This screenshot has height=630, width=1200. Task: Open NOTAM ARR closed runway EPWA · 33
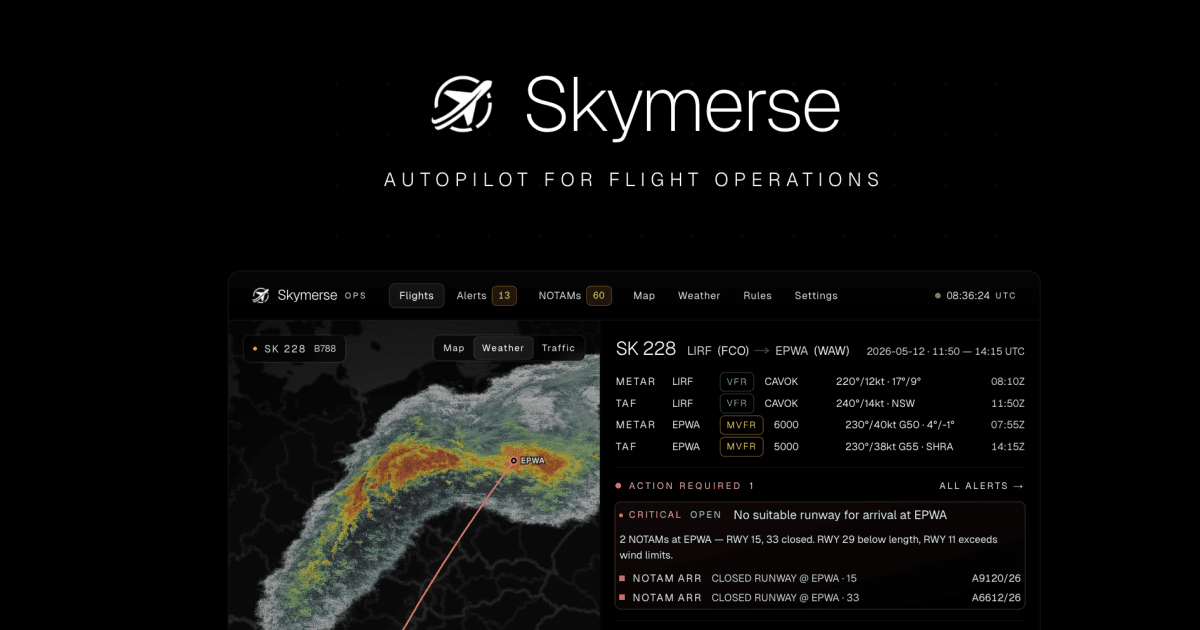[x=822, y=598]
